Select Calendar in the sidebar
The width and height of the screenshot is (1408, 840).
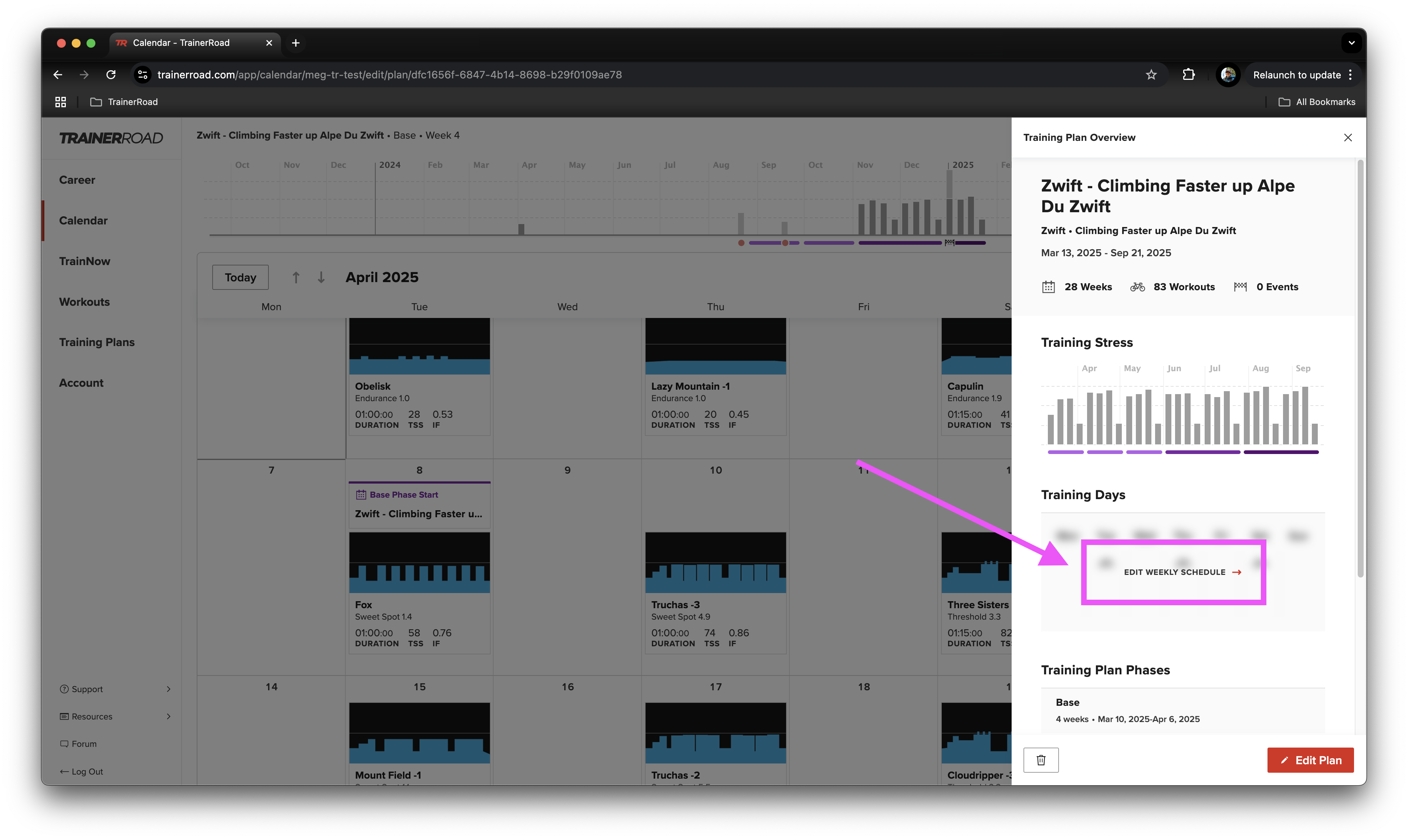pyautogui.click(x=83, y=220)
